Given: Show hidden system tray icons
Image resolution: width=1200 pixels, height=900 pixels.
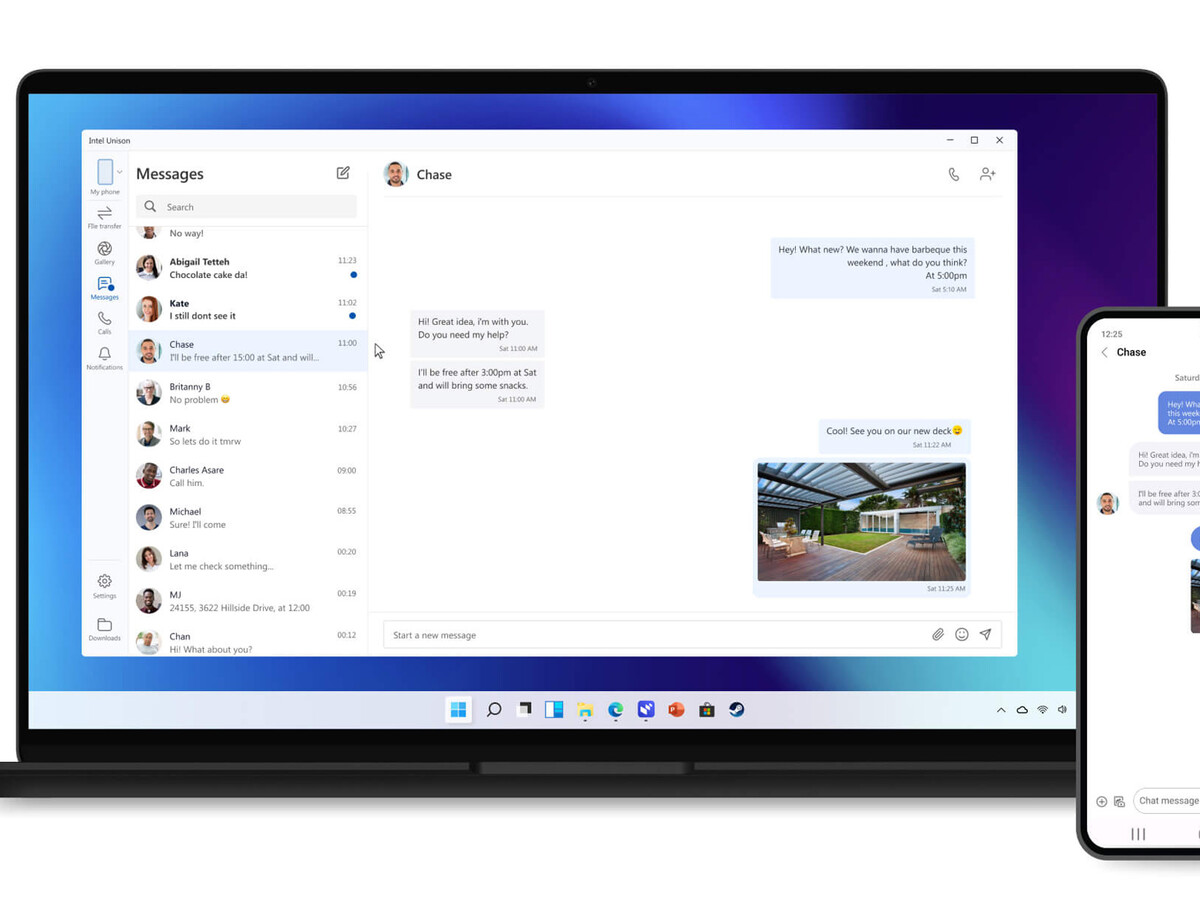Looking at the screenshot, I should (x=1001, y=710).
